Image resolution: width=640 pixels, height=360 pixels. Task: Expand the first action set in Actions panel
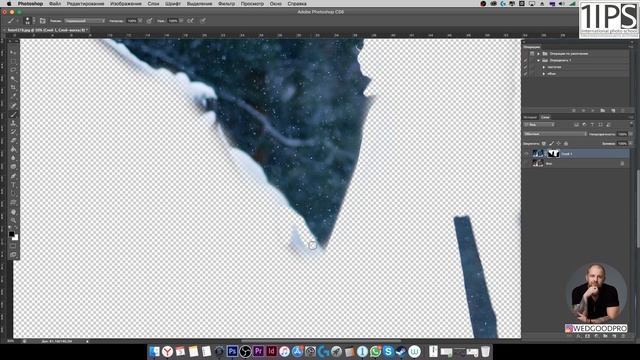click(538, 53)
